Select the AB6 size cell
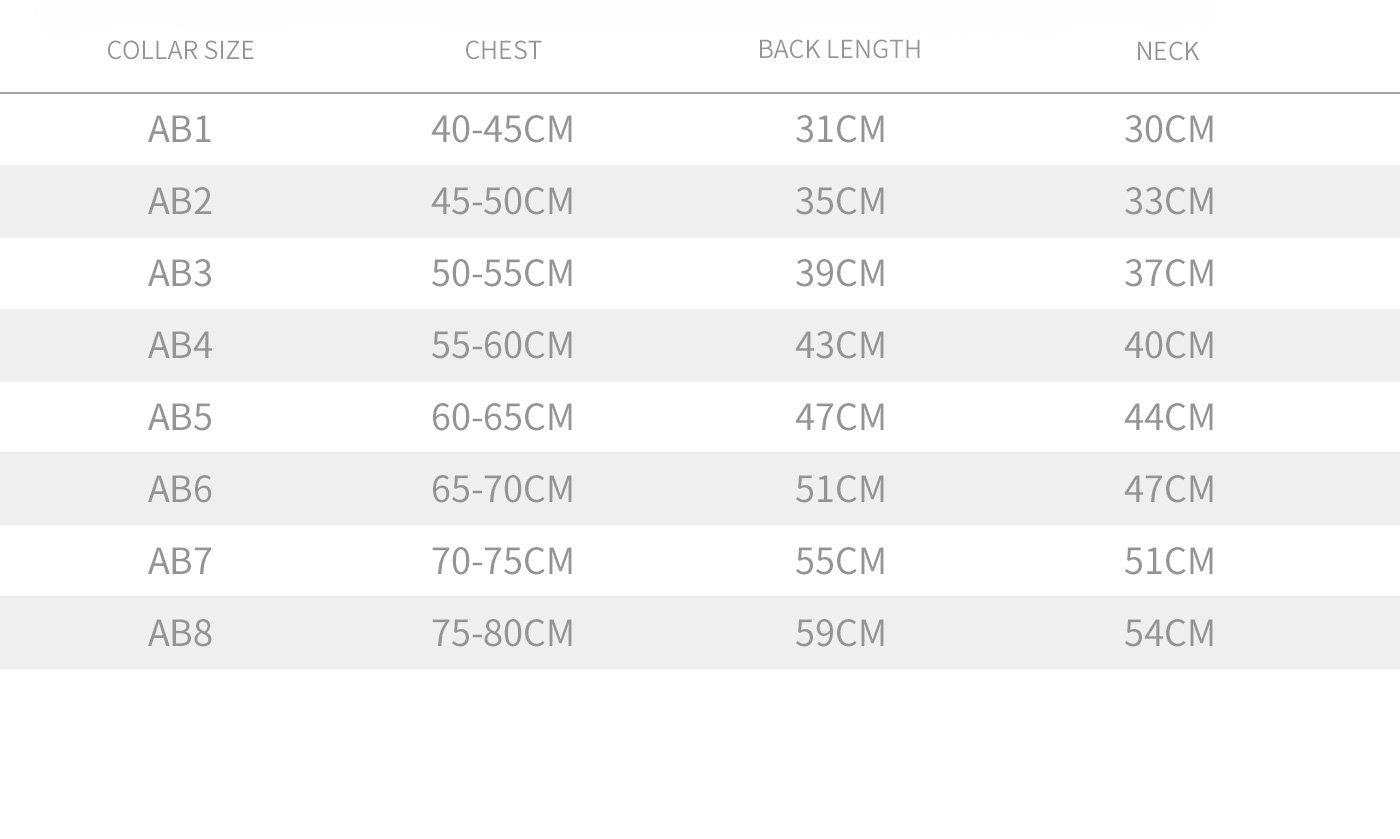The height and width of the screenshot is (839, 1400). tap(180, 489)
